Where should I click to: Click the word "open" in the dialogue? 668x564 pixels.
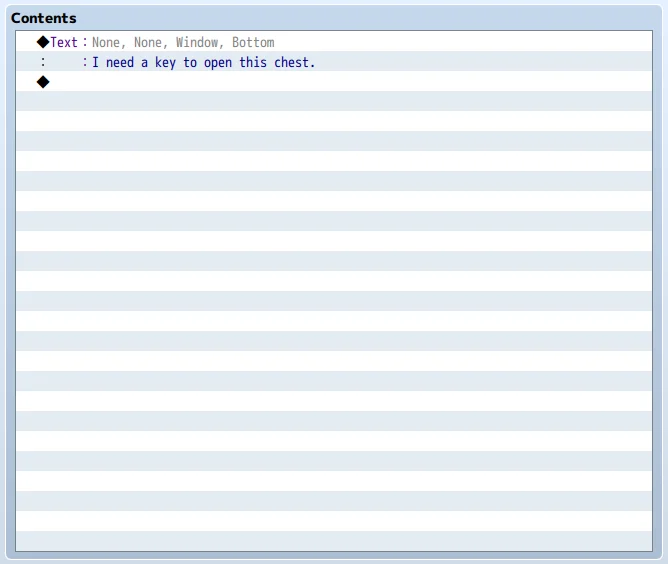pyautogui.click(x=217, y=62)
